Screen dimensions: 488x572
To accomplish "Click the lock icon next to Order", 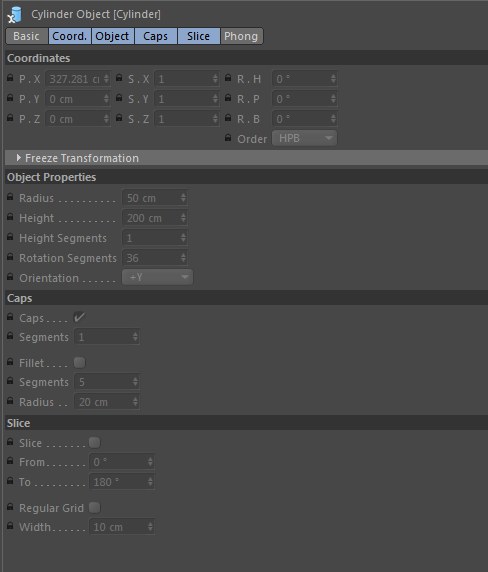I will pyautogui.click(x=228, y=138).
